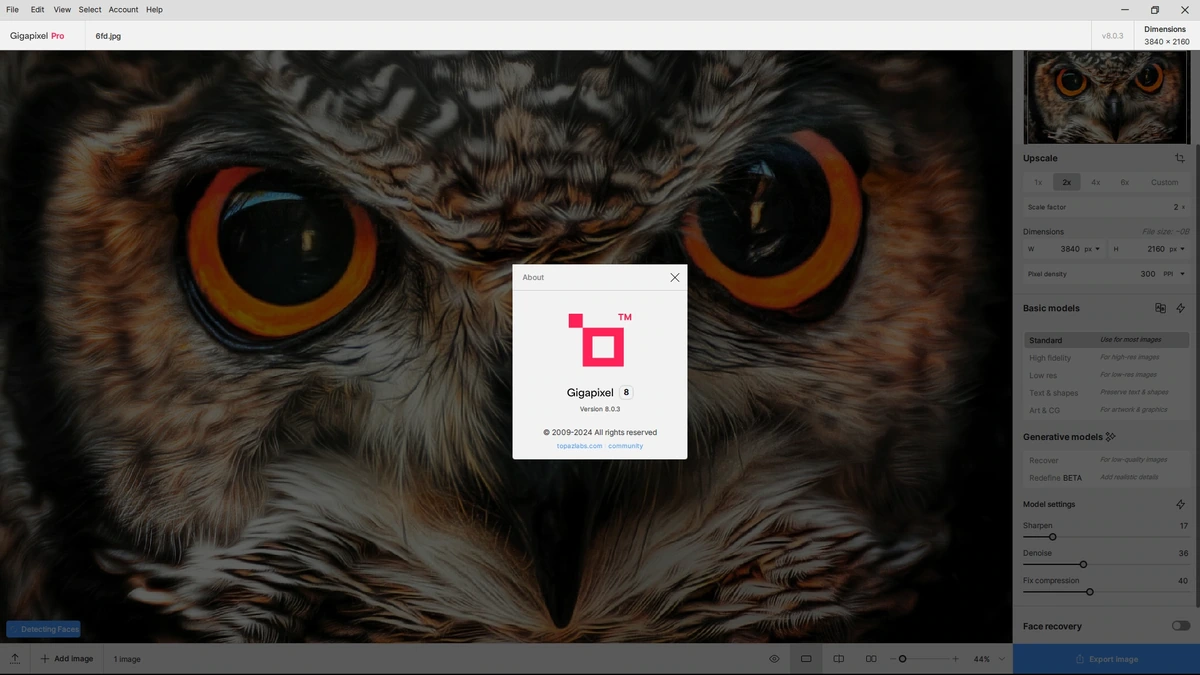Click the compare models icon in Basic models

pos(1161,308)
